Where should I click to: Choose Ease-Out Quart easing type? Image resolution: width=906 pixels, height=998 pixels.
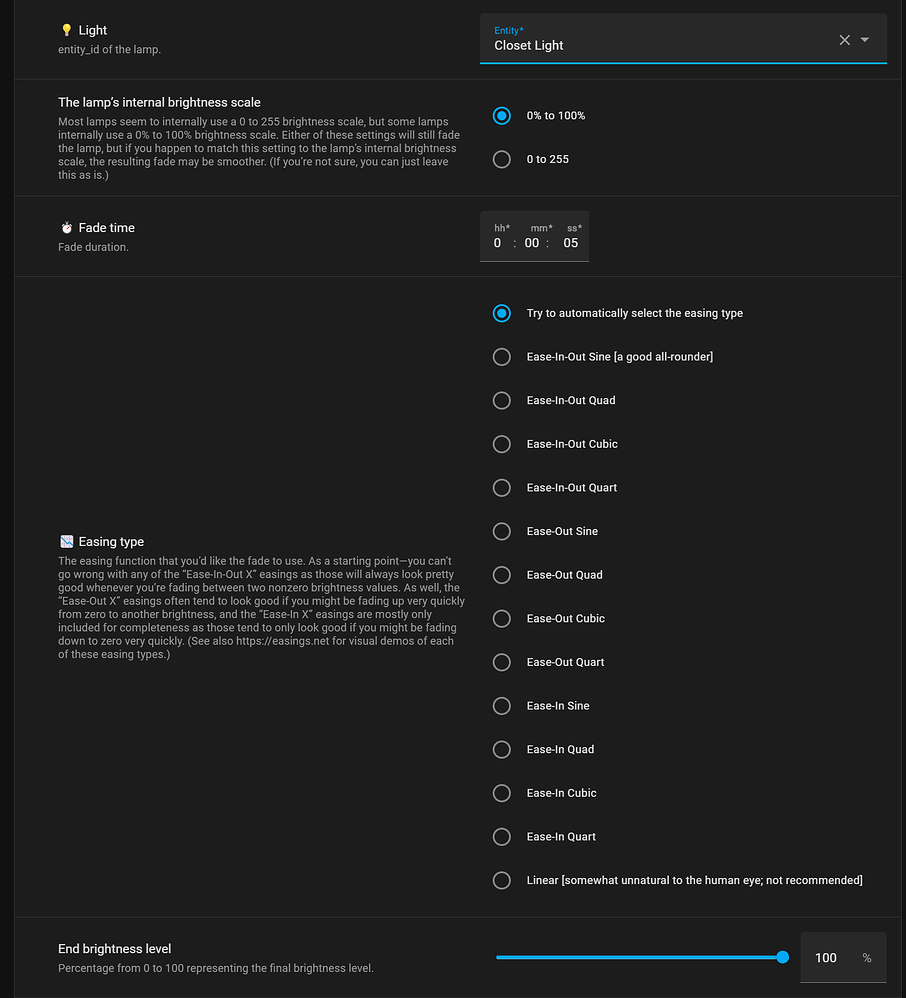(x=502, y=662)
